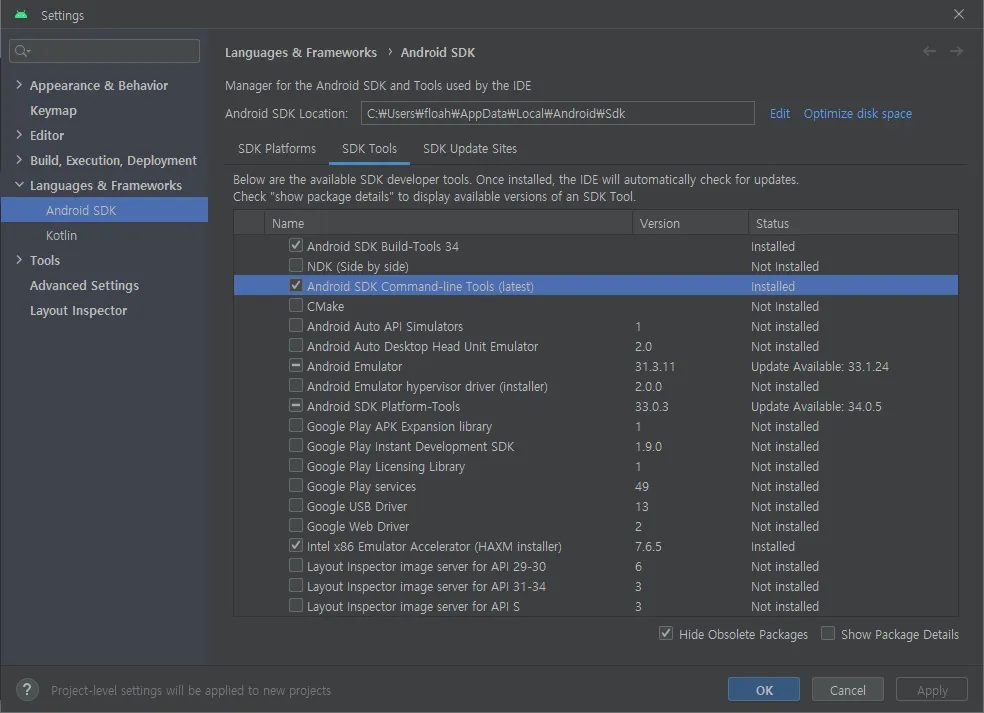Enable the CMake checkbox
This screenshot has width=984, height=713.
pyautogui.click(x=296, y=306)
